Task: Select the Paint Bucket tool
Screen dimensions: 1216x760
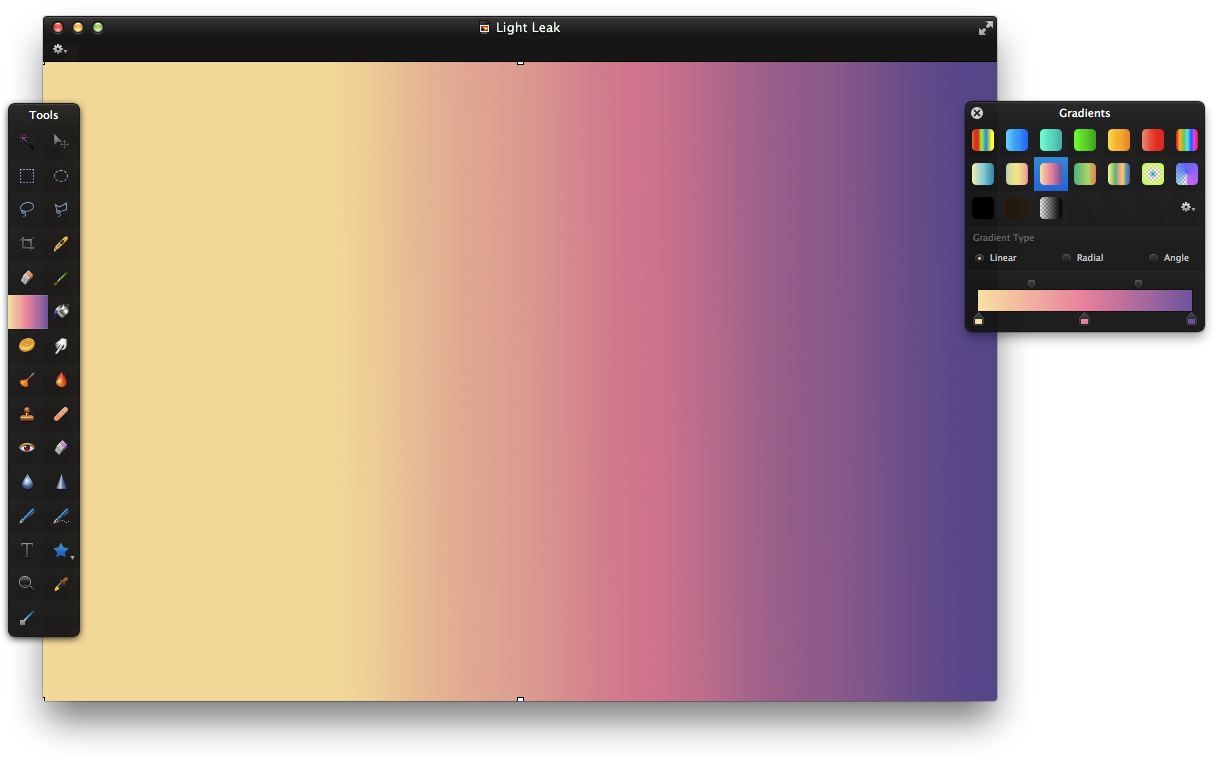Action: (61, 312)
